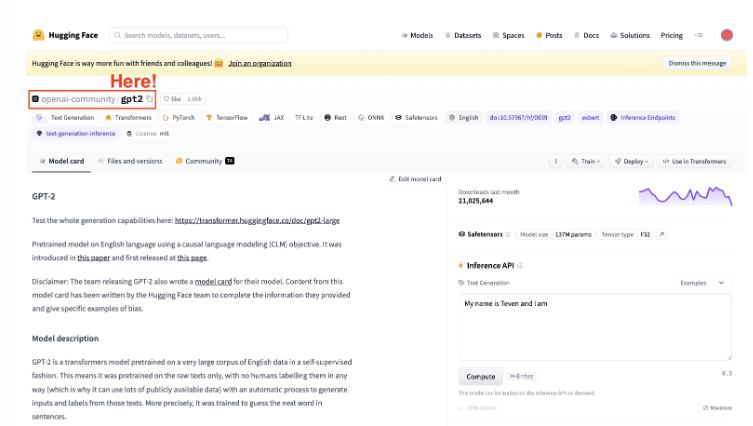Click the openai-community organization avatar icon

click(x=35, y=99)
